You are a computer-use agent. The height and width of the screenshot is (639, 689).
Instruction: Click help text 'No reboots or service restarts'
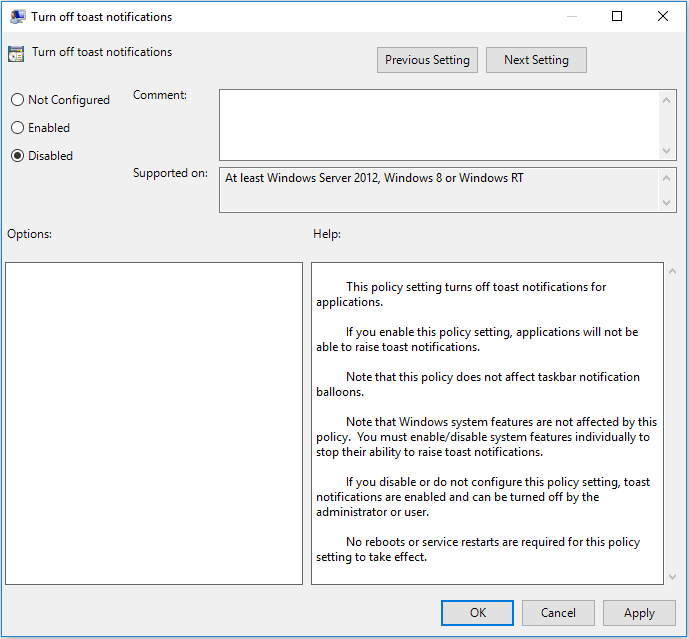[x=423, y=542]
